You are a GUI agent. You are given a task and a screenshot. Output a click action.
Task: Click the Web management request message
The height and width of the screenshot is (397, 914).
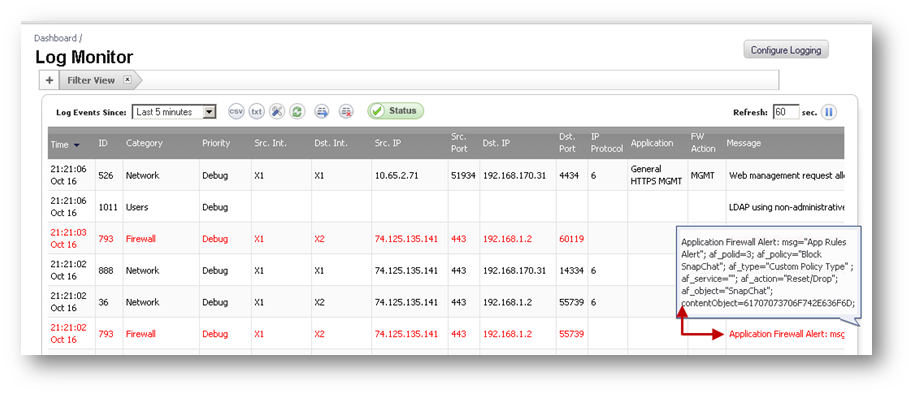point(786,175)
